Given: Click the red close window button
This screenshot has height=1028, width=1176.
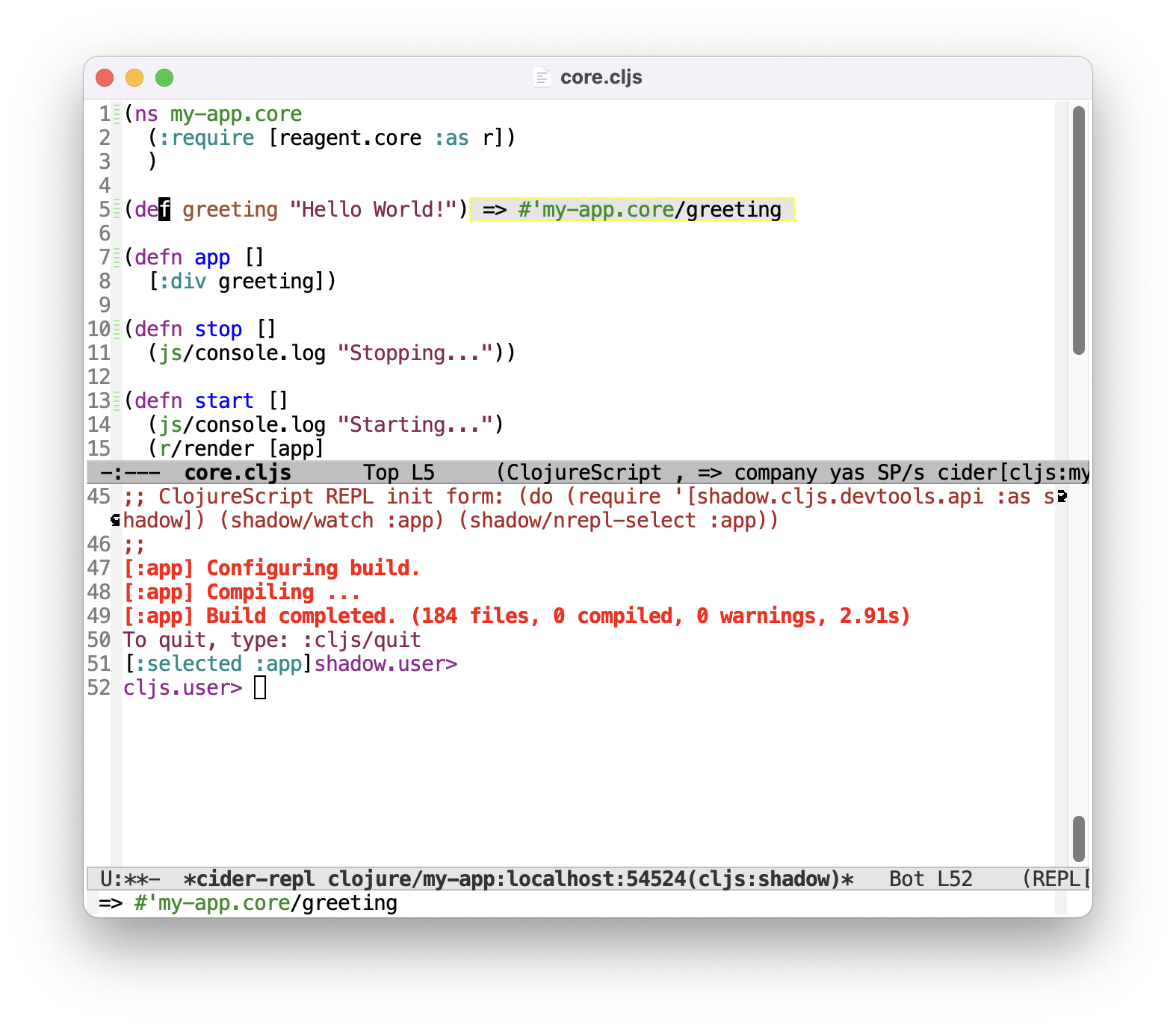Looking at the screenshot, I should [105, 78].
